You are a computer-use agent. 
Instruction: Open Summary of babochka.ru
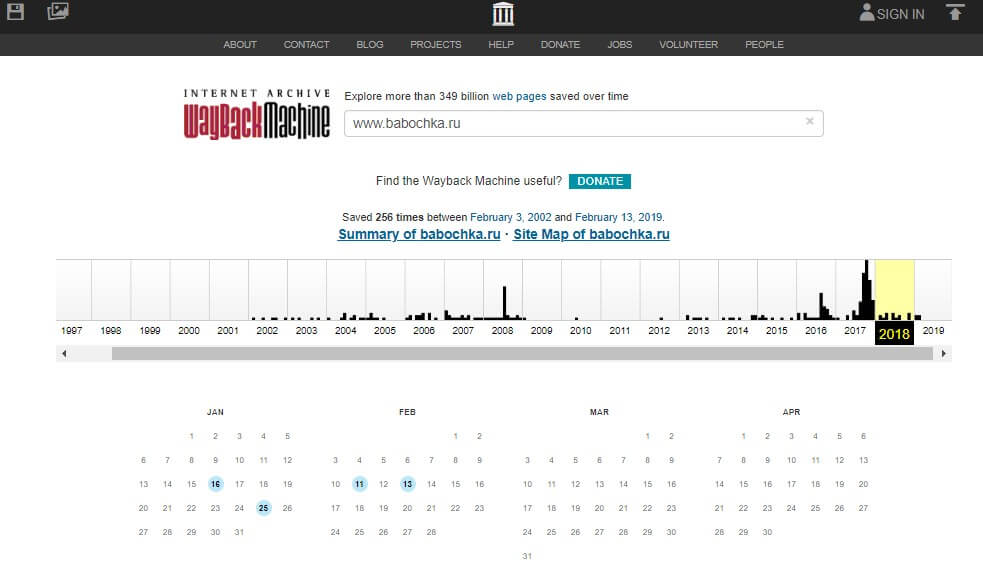coord(419,234)
